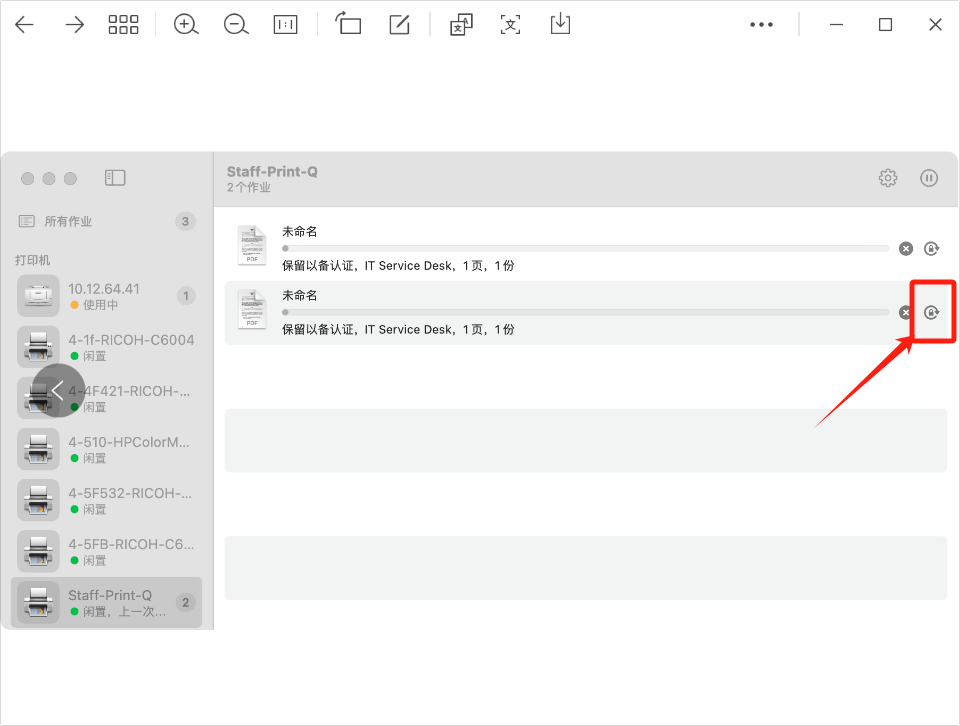This screenshot has height=726, width=960.
Task: Zoom in with the magnifier plus icon
Action: tap(186, 25)
